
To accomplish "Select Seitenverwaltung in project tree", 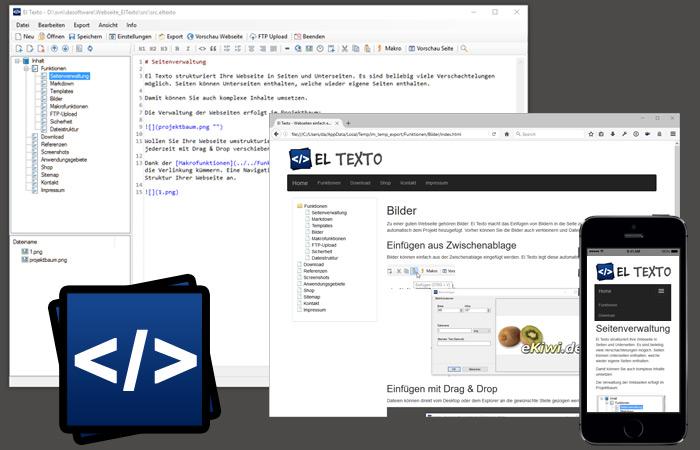I will coord(69,76).
